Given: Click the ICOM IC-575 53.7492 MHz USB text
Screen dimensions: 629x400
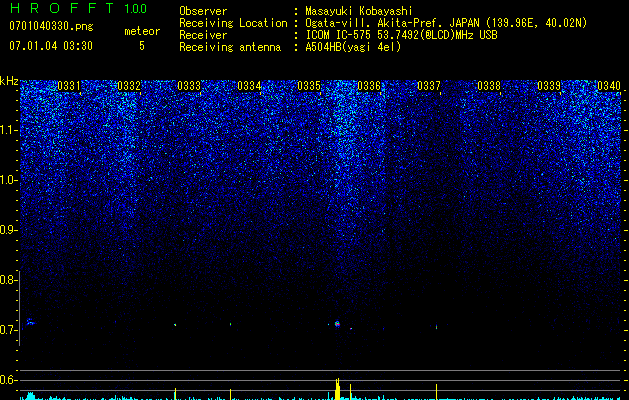Looking at the screenshot, I should pos(401,35).
